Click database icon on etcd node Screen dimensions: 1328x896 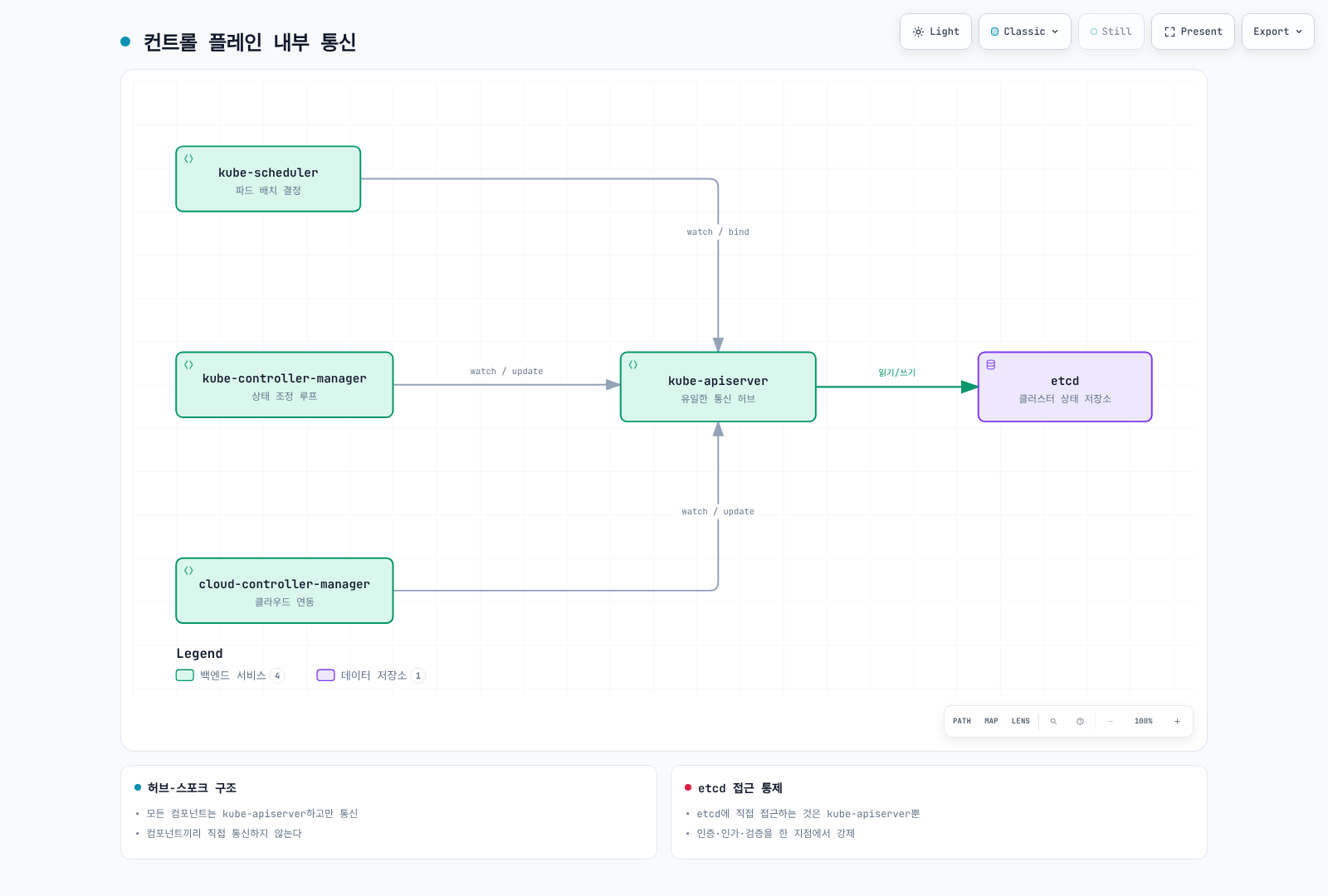tap(991, 364)
